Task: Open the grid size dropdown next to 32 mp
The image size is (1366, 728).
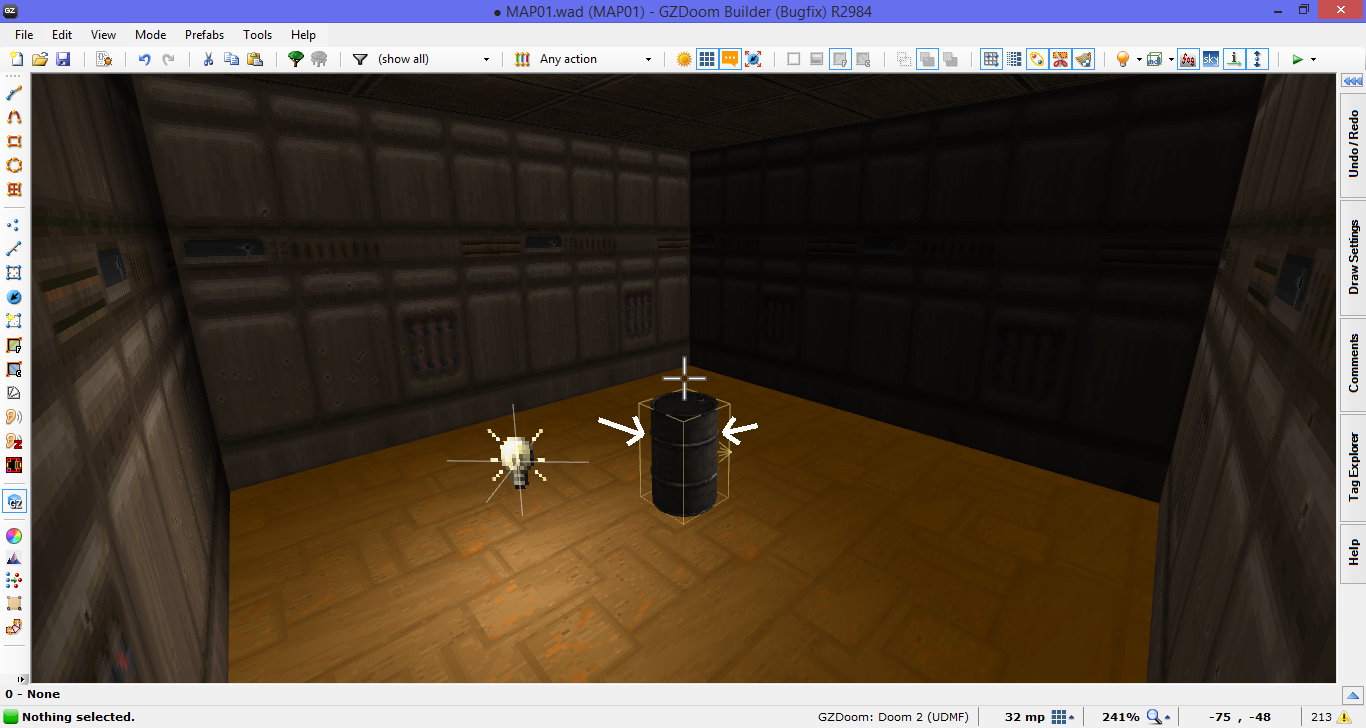Action: pyautogui.click(x=1062, y=717)
